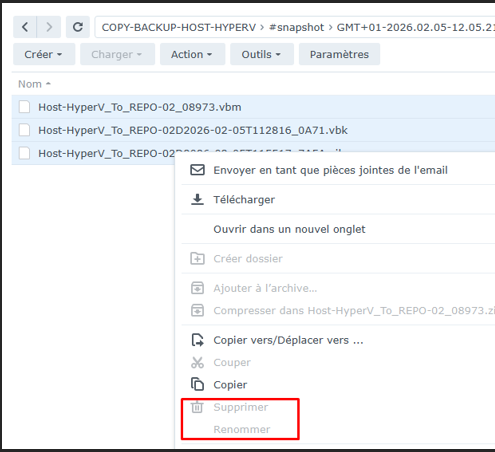This screenshot has width=495, height=452.
Task: Click the Paramètres button
Action: [339, 54]
